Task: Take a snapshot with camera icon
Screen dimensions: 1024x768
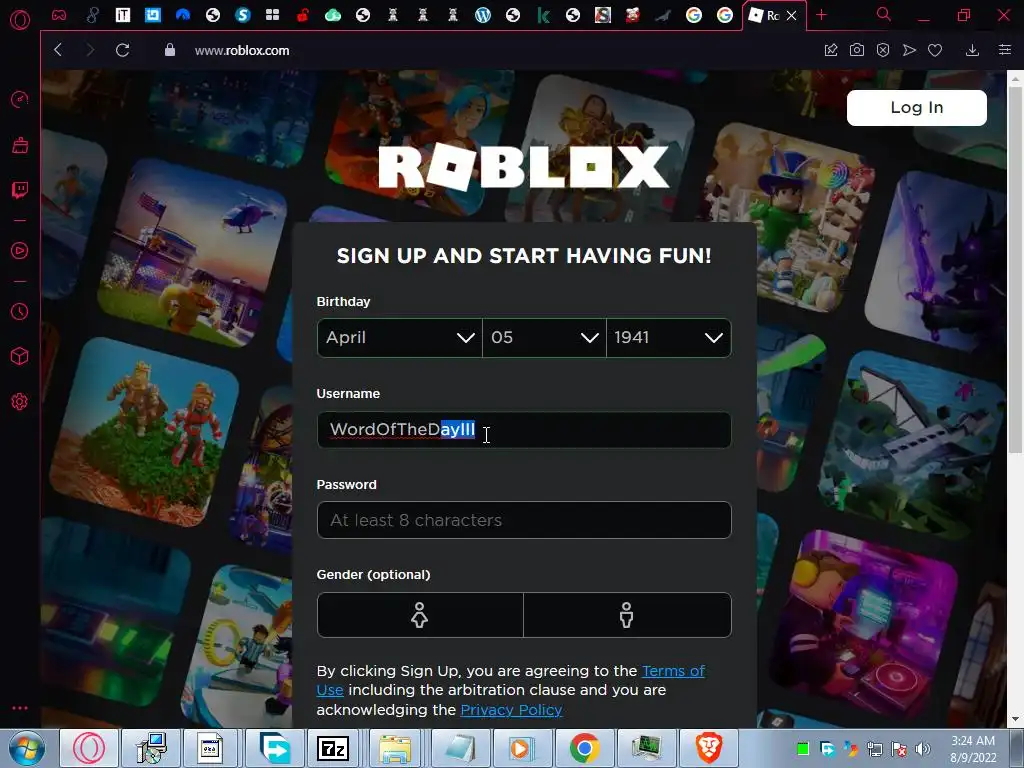Action: (x=857, y=50)
